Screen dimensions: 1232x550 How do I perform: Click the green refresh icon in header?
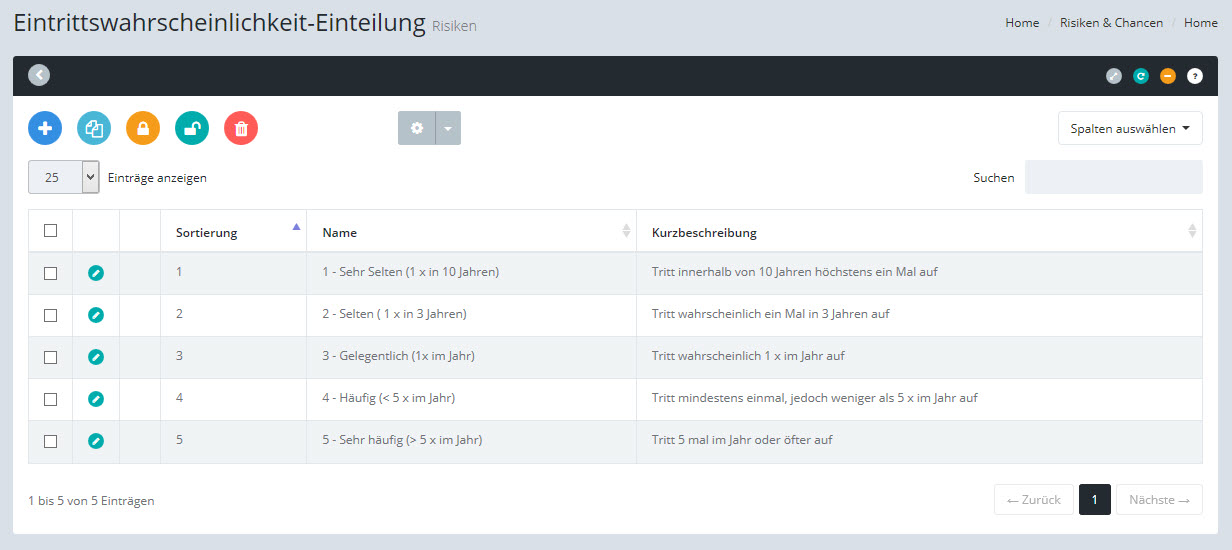[x=1141, y=76]
